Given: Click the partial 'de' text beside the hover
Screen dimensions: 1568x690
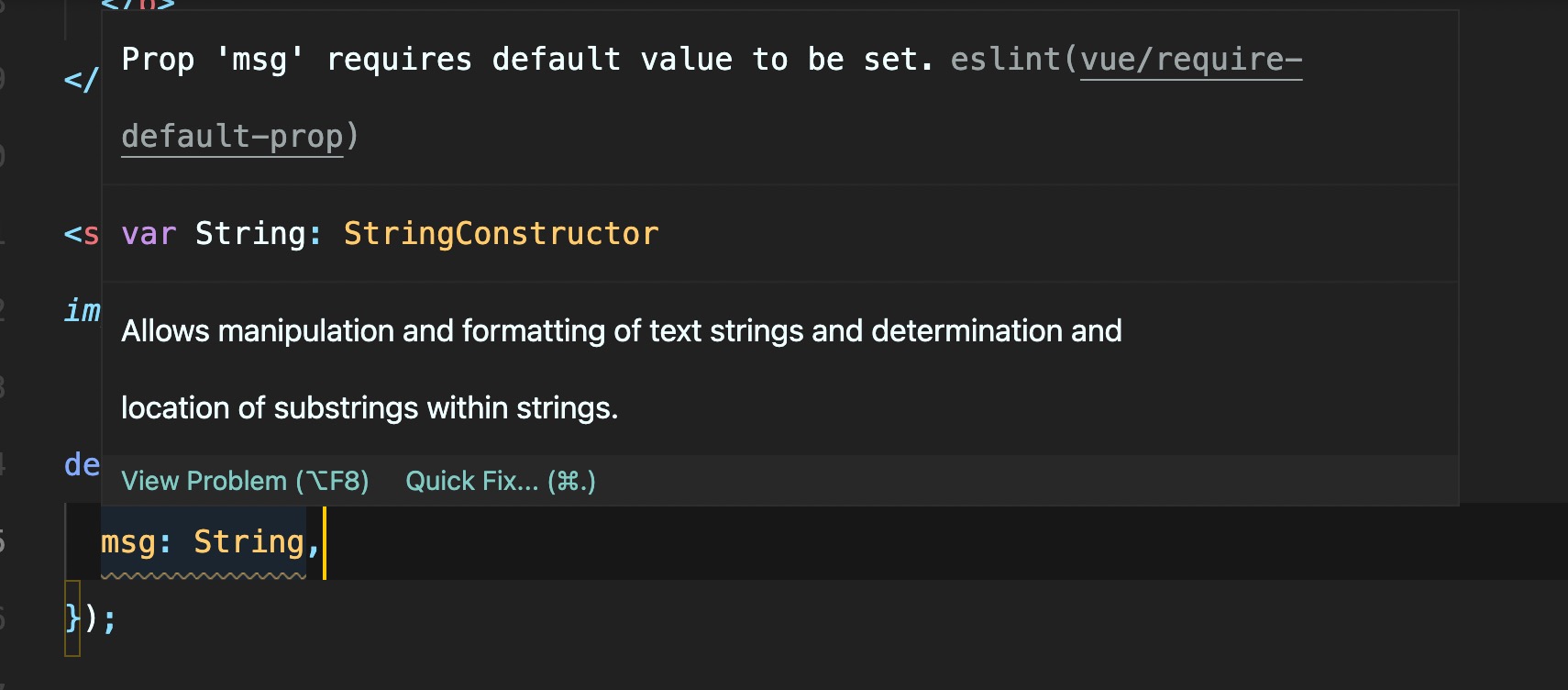Looking at the screenshot, I should (x=82, y=465).
